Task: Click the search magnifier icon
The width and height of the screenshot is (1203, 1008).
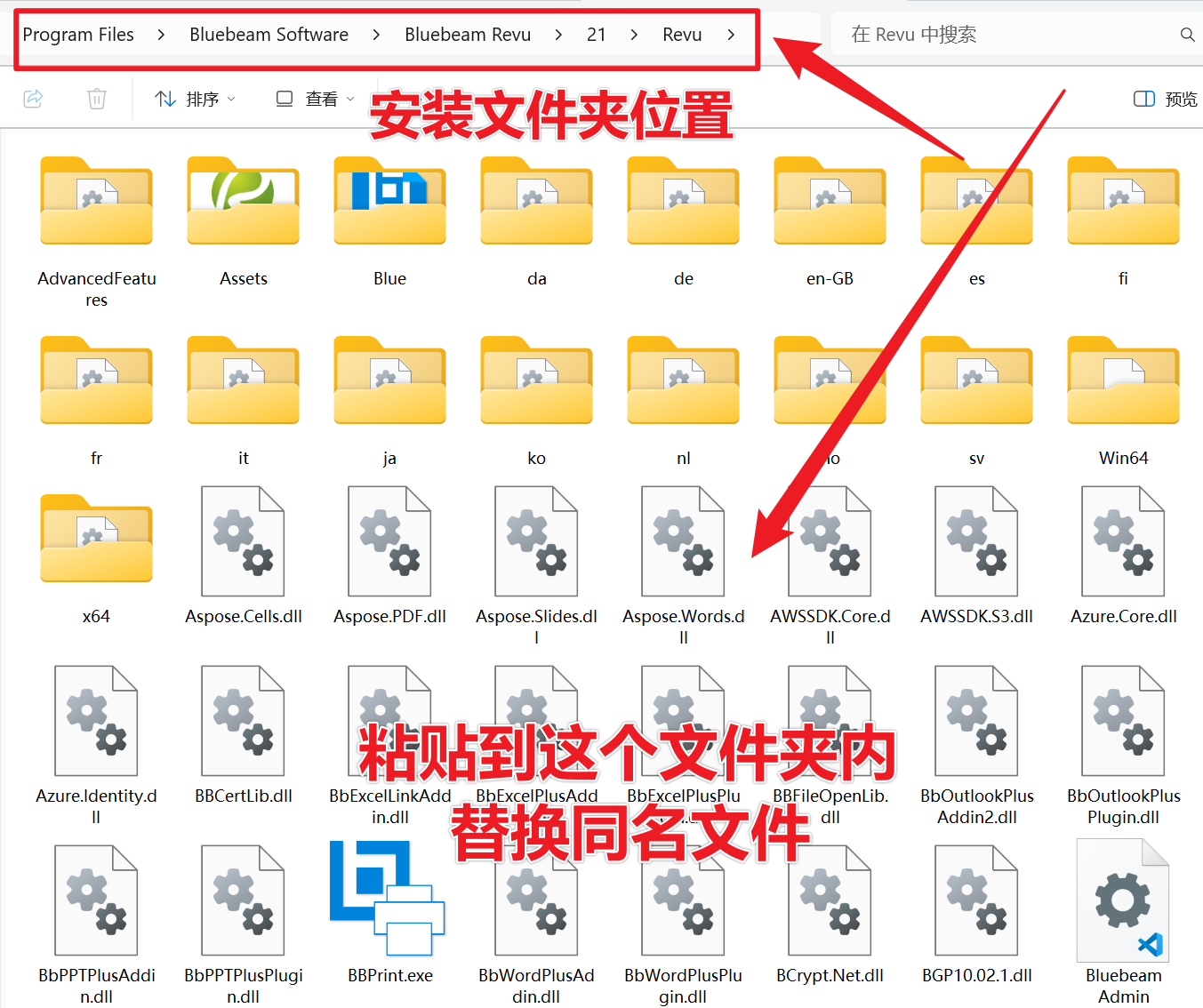Action: pyautogui.click(x=1187, y=35)
